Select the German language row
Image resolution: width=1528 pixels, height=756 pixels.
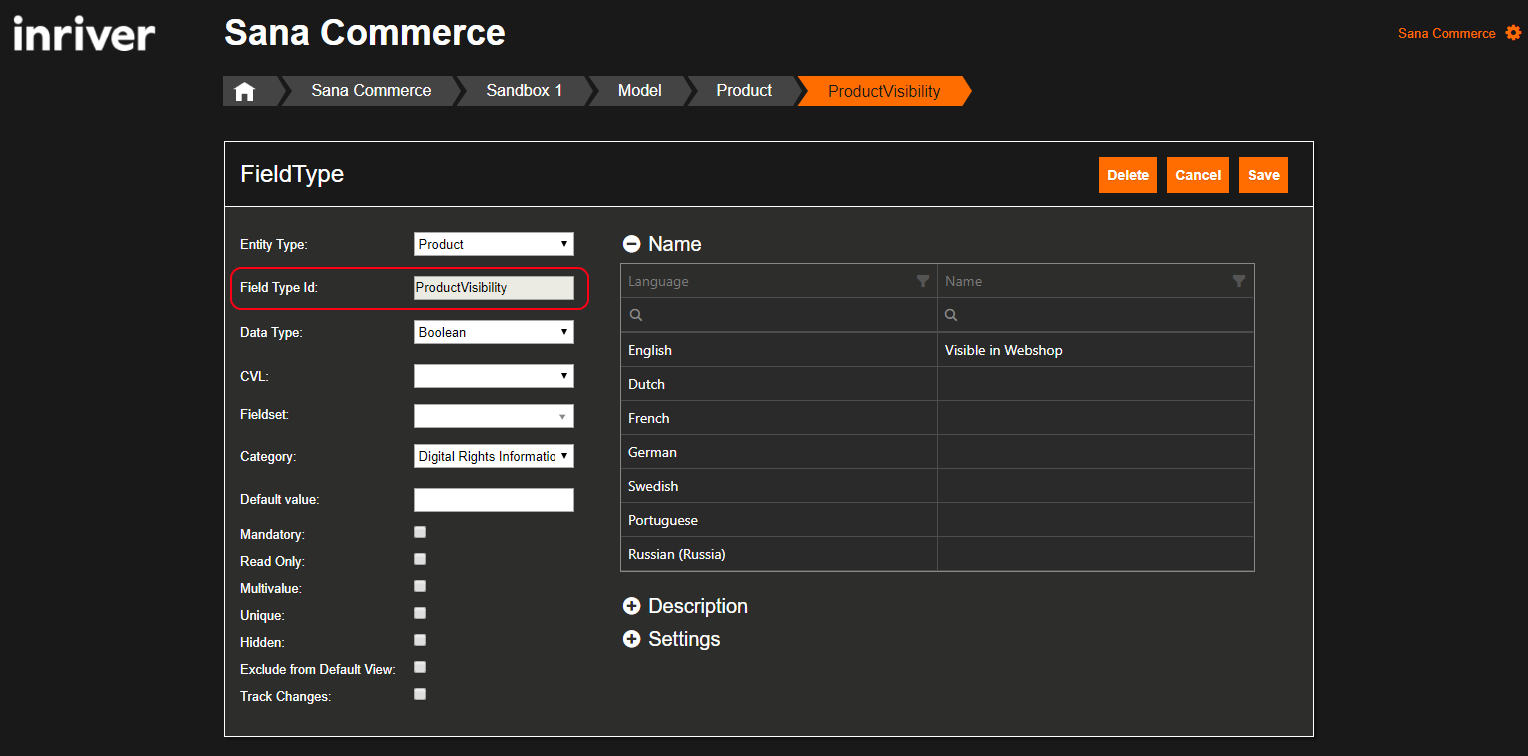tap(937, 452)
